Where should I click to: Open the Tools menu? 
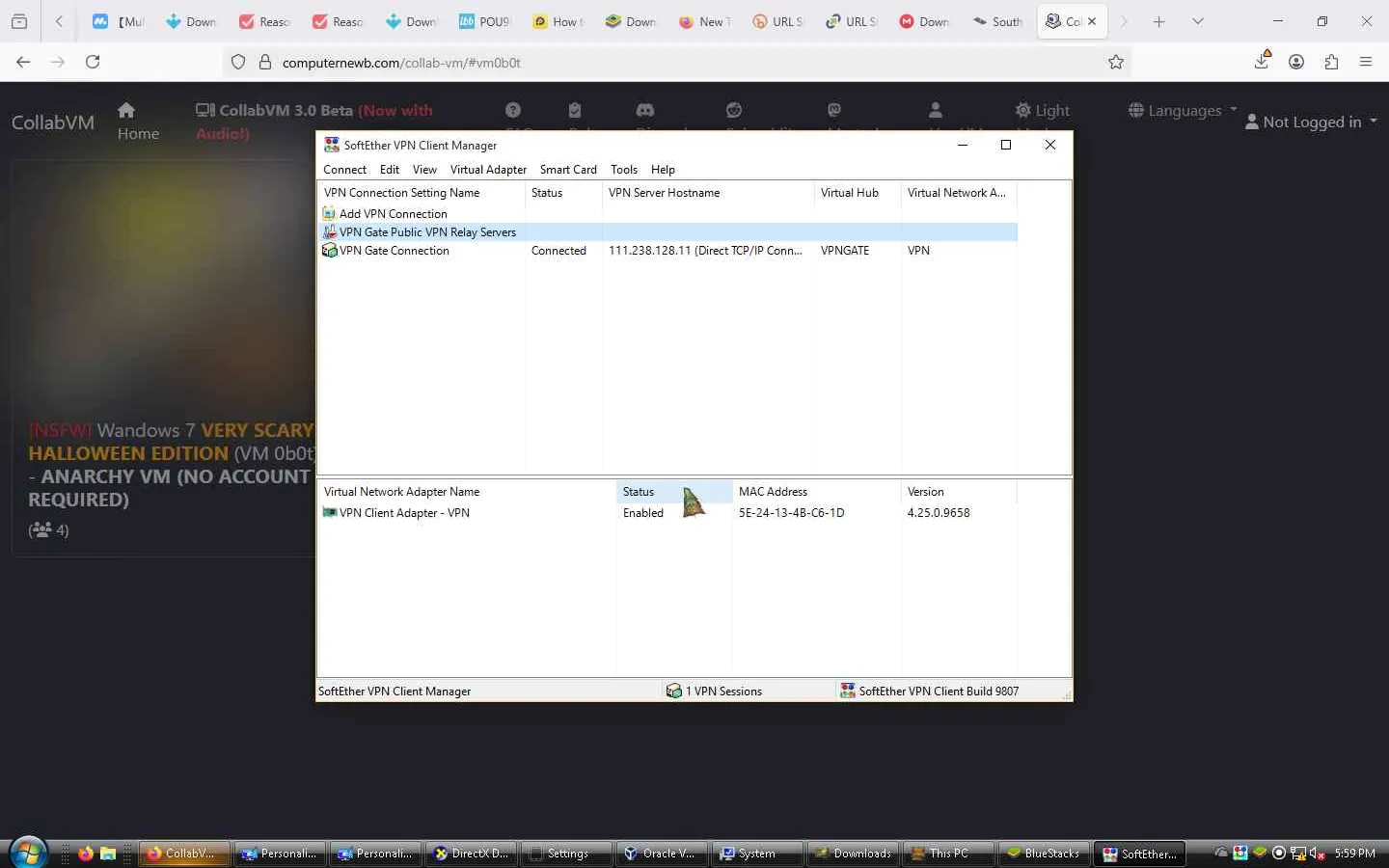624,169
